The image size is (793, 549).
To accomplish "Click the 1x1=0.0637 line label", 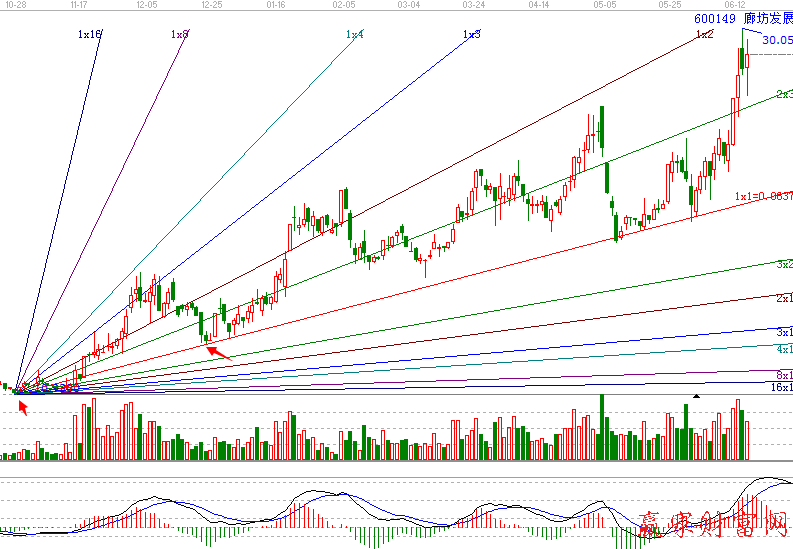I will pyautogui.click(x=763, y=196).
